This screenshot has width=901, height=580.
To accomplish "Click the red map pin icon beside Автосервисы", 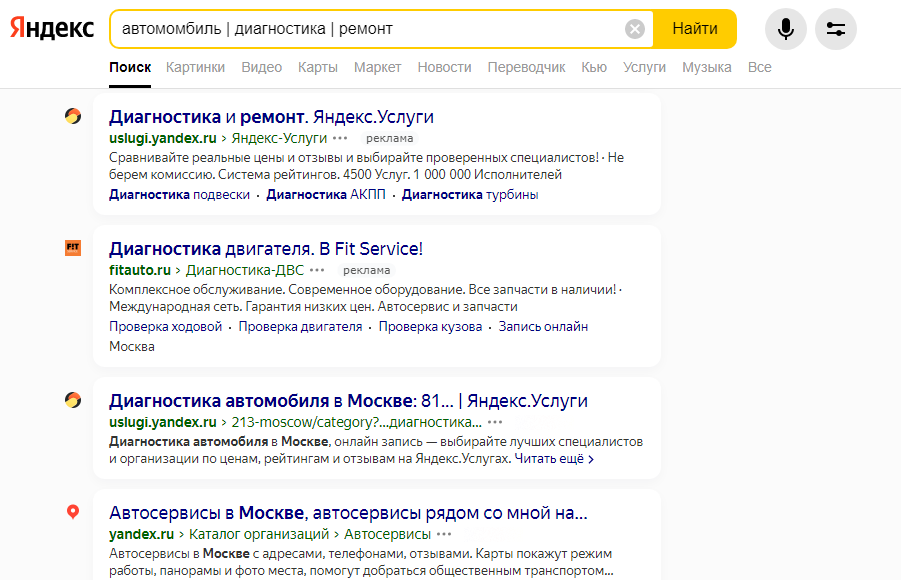I will pyautogui.click(x=73, y=512).
